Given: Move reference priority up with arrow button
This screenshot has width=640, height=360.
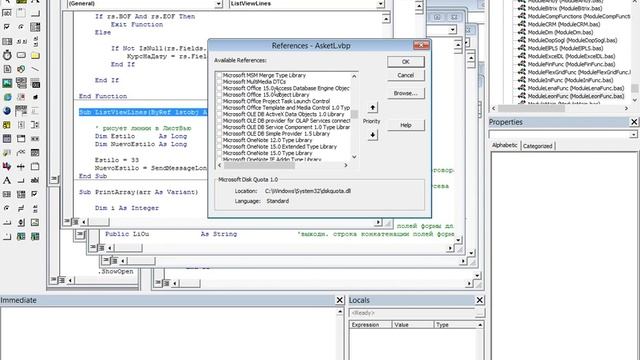Looking at the screenshot, I should 372,107.
